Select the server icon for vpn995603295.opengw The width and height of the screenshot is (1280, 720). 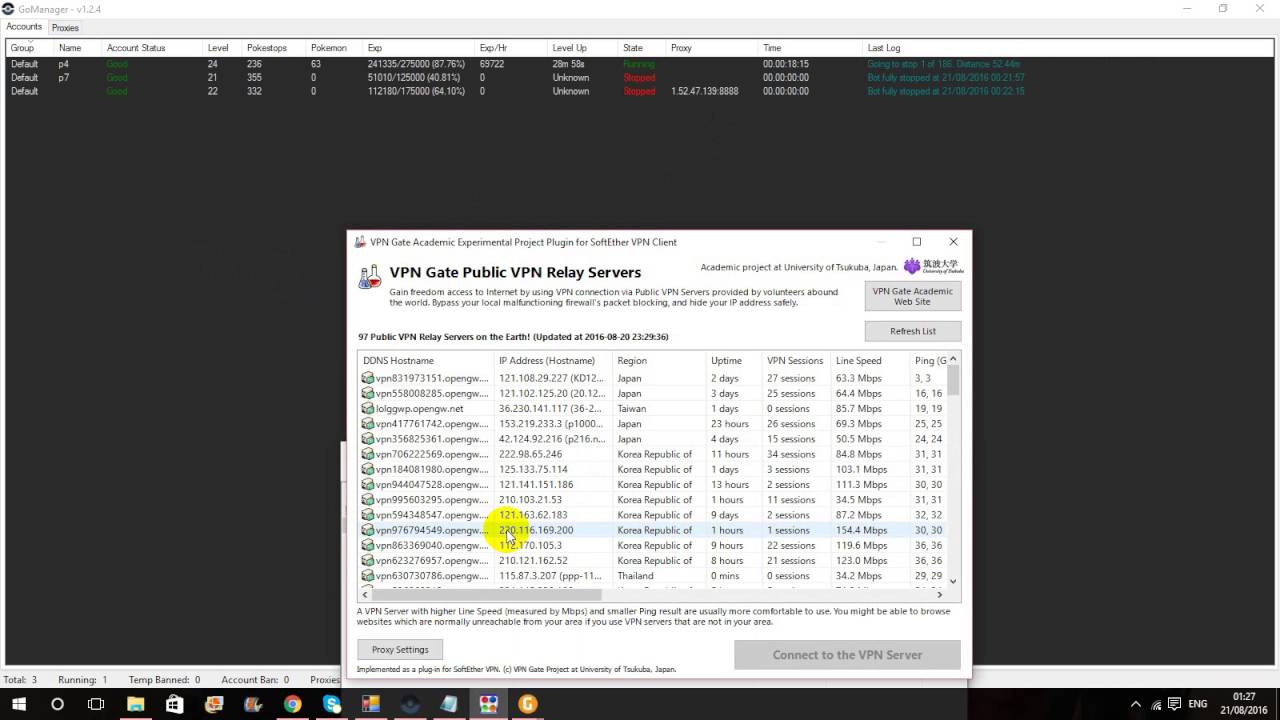click(x=368, y=500)
